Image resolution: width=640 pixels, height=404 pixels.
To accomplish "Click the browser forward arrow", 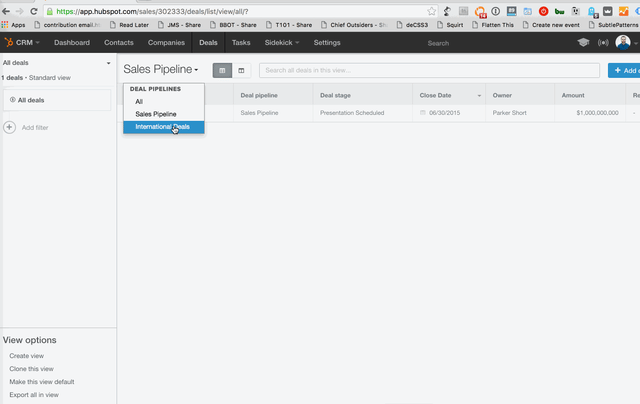I will 19,11.
